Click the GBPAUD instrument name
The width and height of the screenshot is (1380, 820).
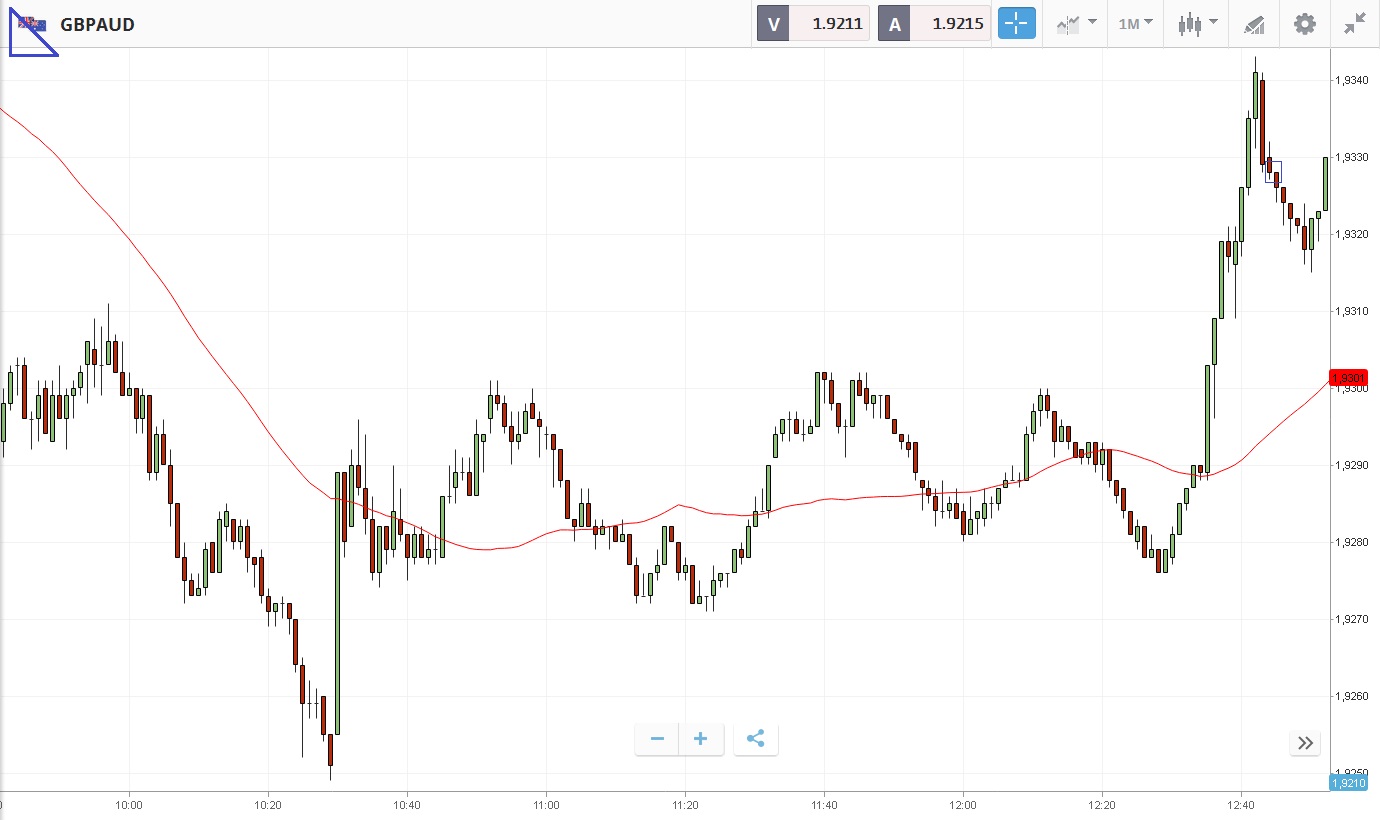97,24
